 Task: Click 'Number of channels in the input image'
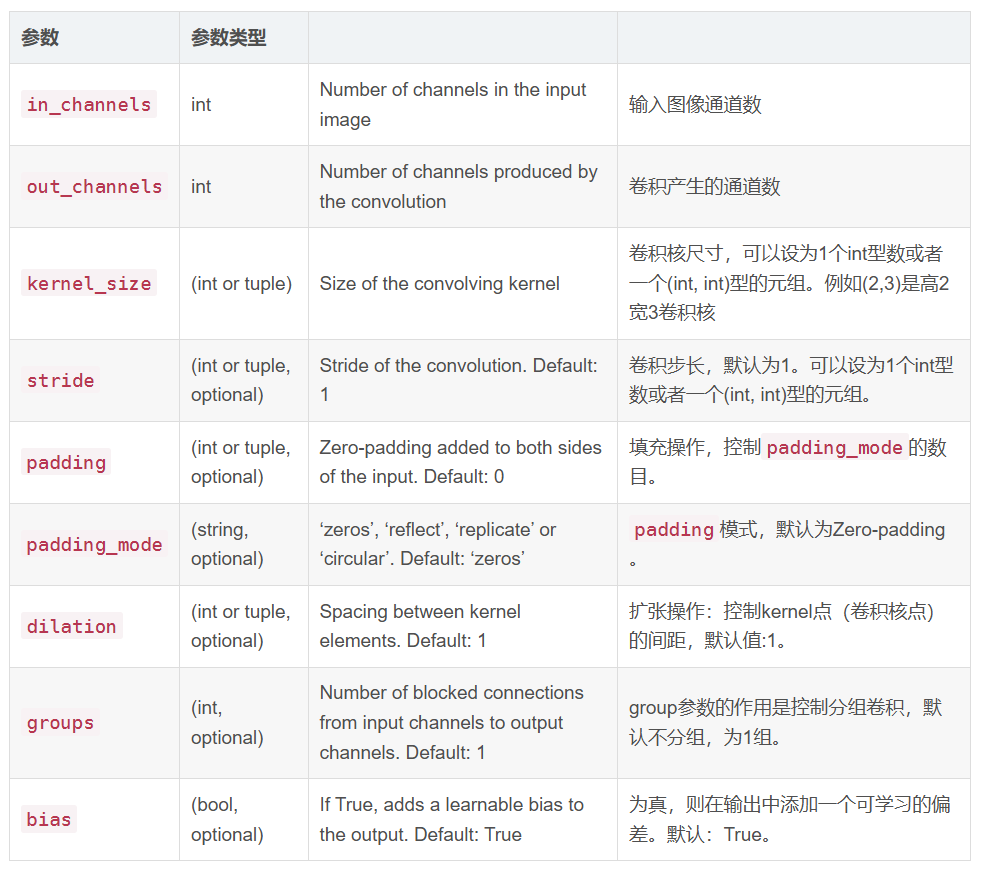click(453, 104)
